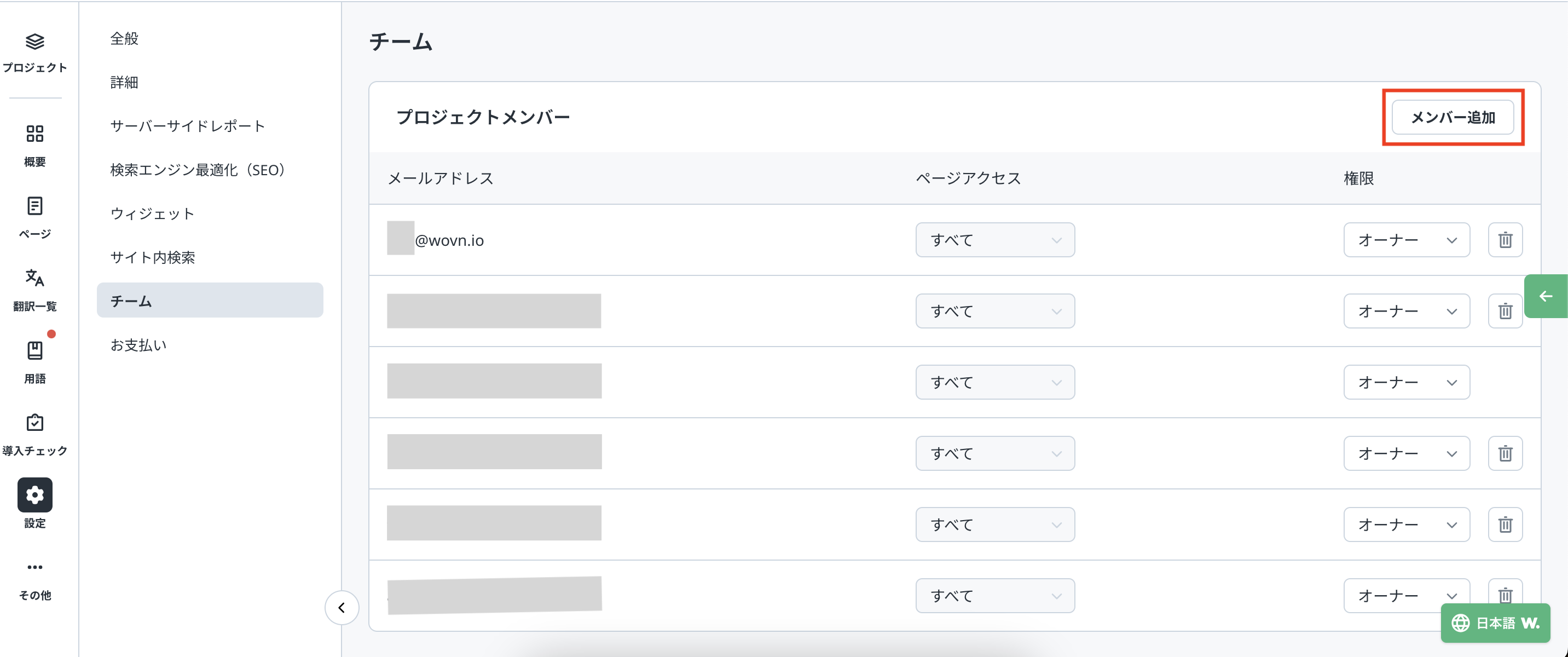
Task: Open その他 three-dots menu
Action: point(34,567)
